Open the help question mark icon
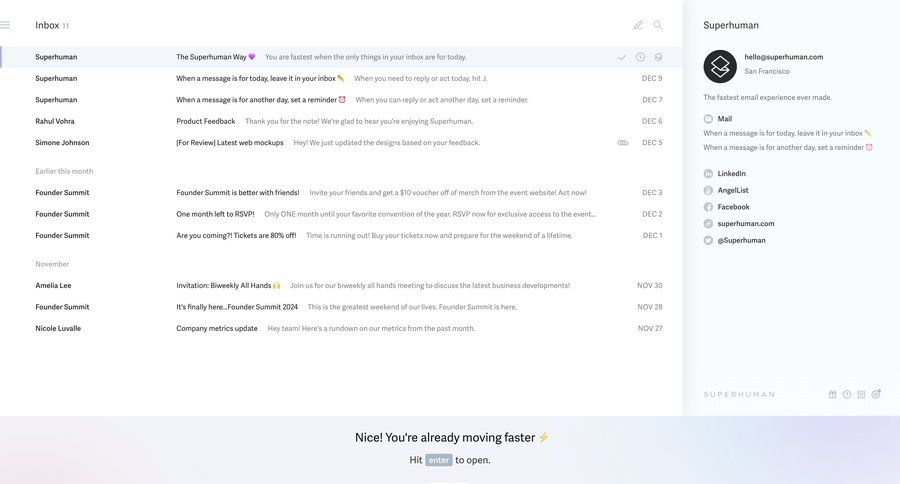Image resolution: width=900 pixels, height=484 pixels. coord(847,394)
